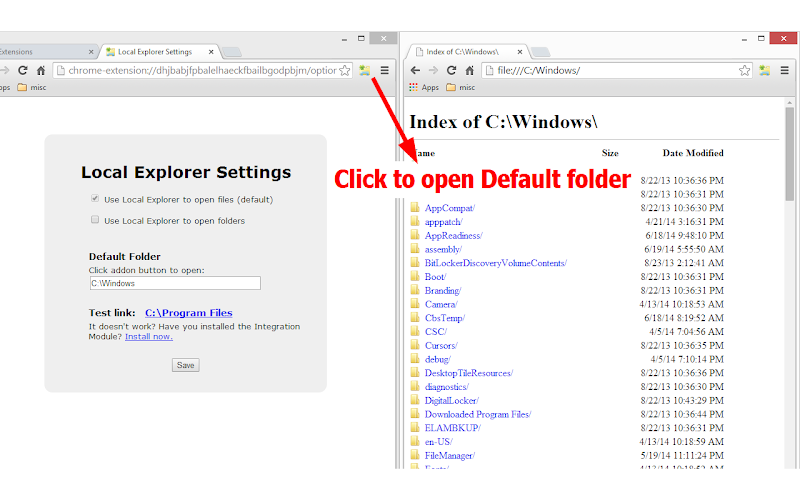Go back in the right browser window

tap(415, 70)
